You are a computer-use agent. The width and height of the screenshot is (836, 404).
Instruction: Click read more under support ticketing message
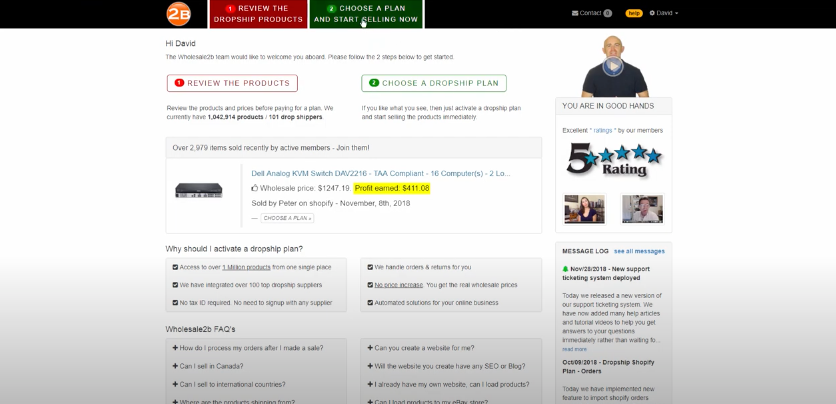[574, 349]
